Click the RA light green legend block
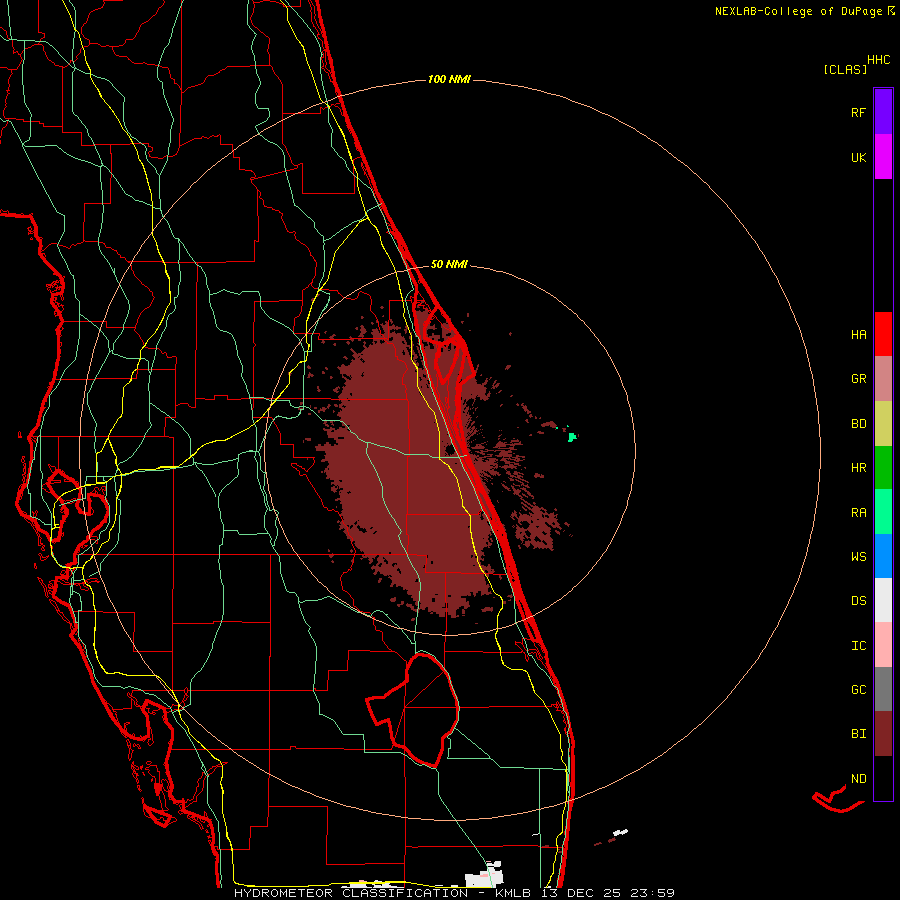This screenshot has width=900, height=900. [883, 512]
